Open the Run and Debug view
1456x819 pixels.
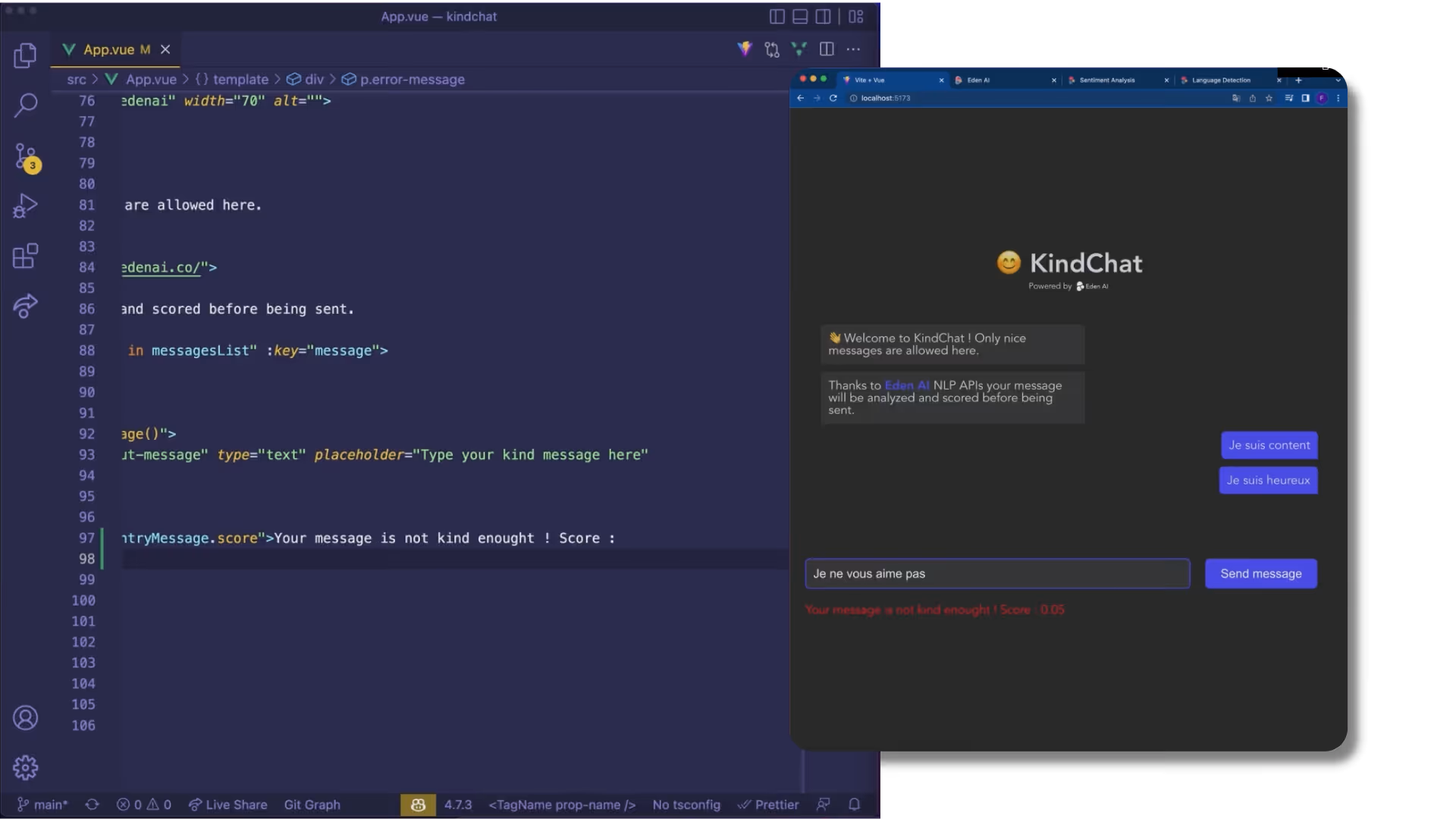point(25,206)
